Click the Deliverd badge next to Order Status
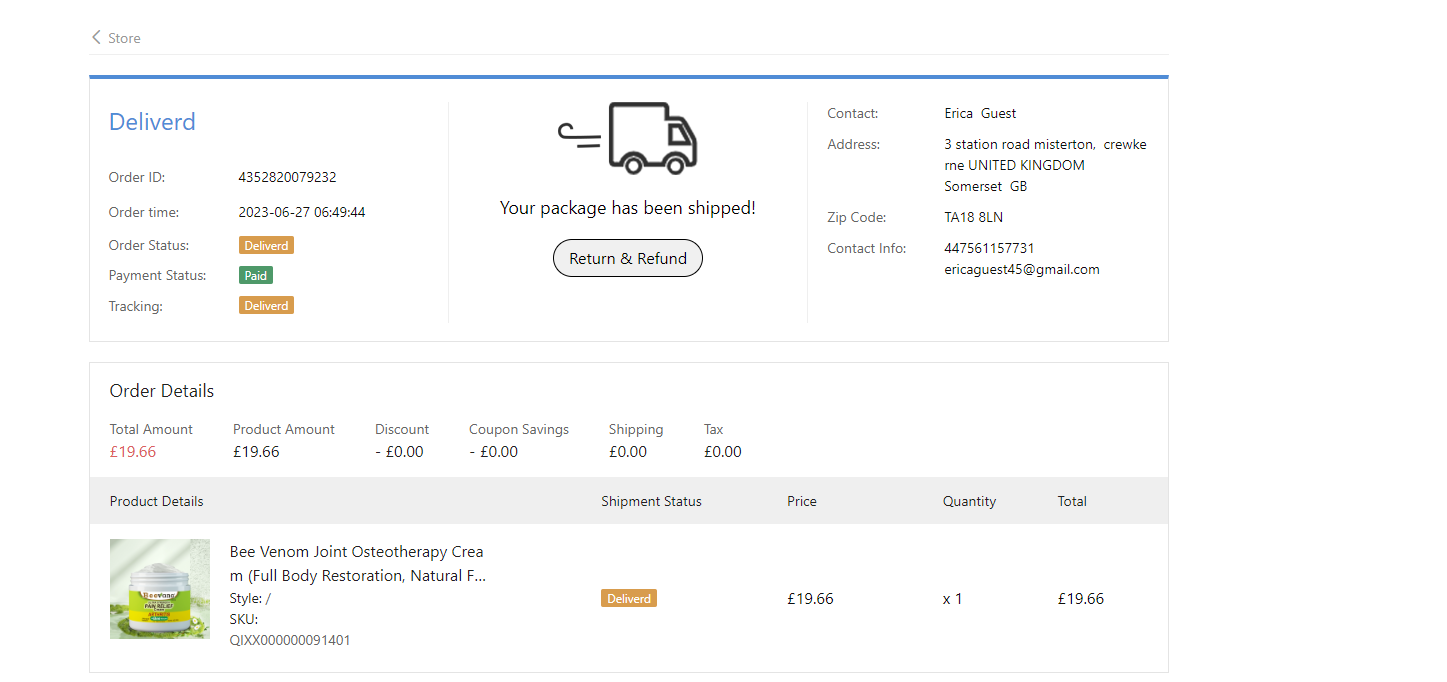 tap(266, 245)
